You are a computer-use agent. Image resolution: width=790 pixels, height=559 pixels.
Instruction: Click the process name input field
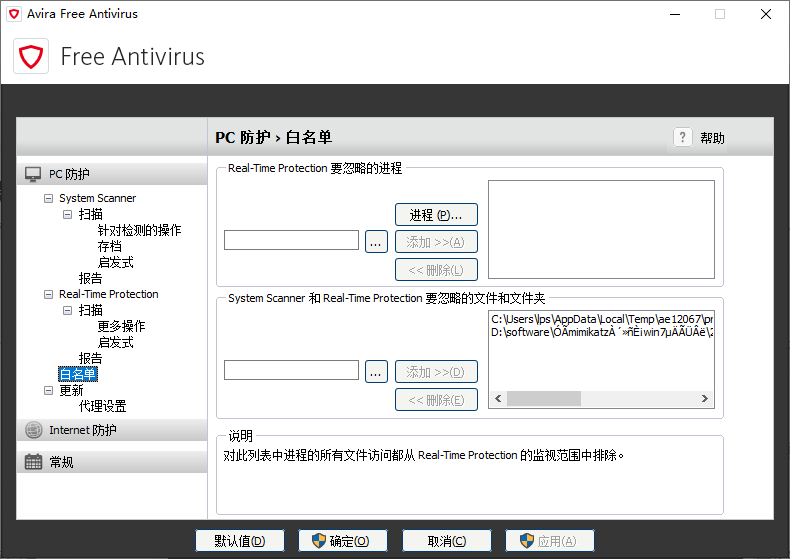(x=291, y=240)
